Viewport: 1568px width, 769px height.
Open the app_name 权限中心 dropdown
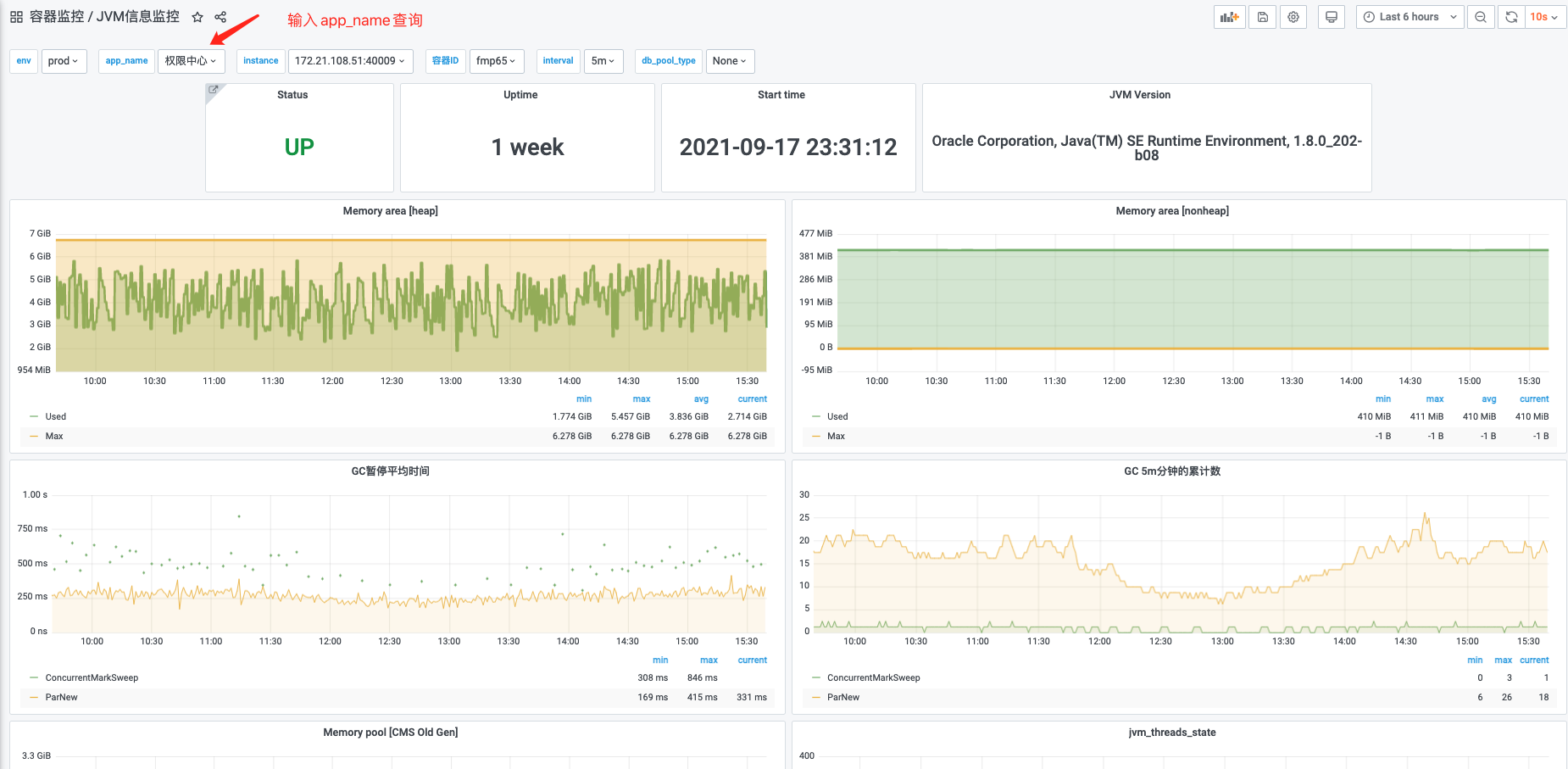coord(191,61)
